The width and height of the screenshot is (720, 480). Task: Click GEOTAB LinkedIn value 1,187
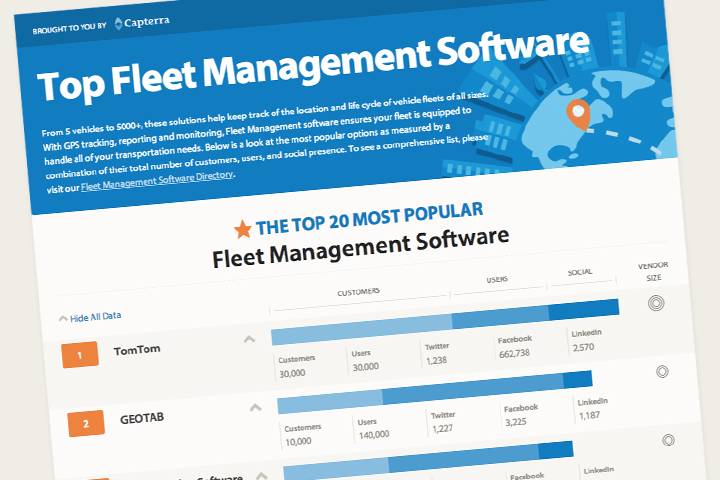589,416
